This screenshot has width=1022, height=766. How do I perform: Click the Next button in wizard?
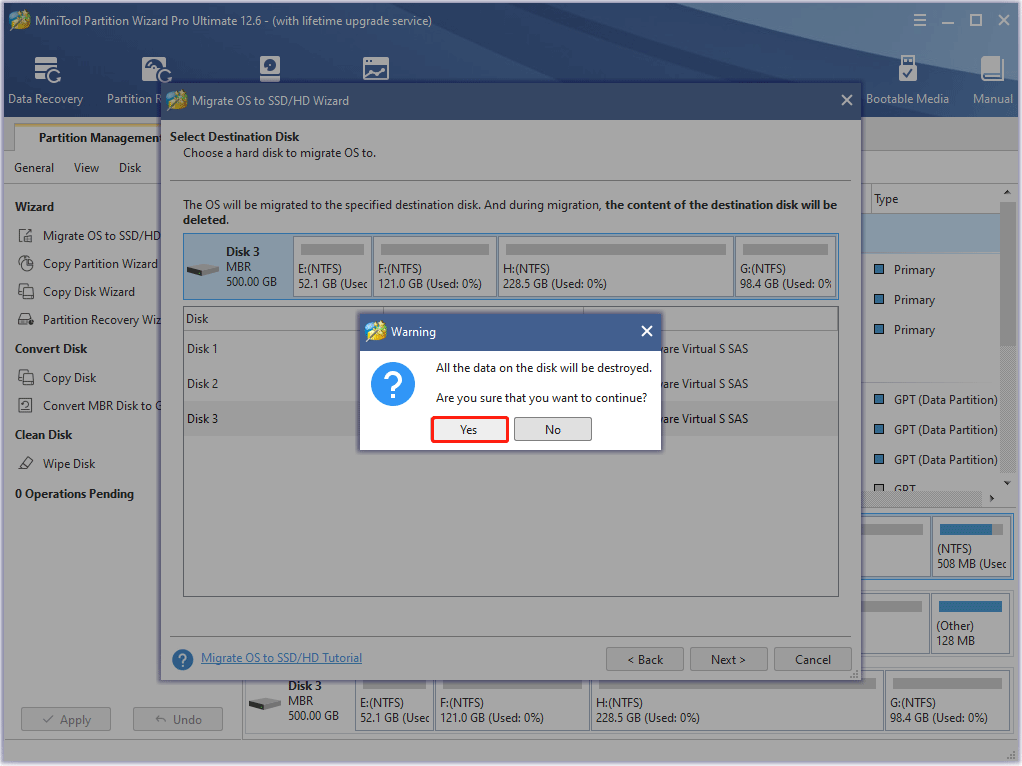pyautogui.click(x=728, y=659)
